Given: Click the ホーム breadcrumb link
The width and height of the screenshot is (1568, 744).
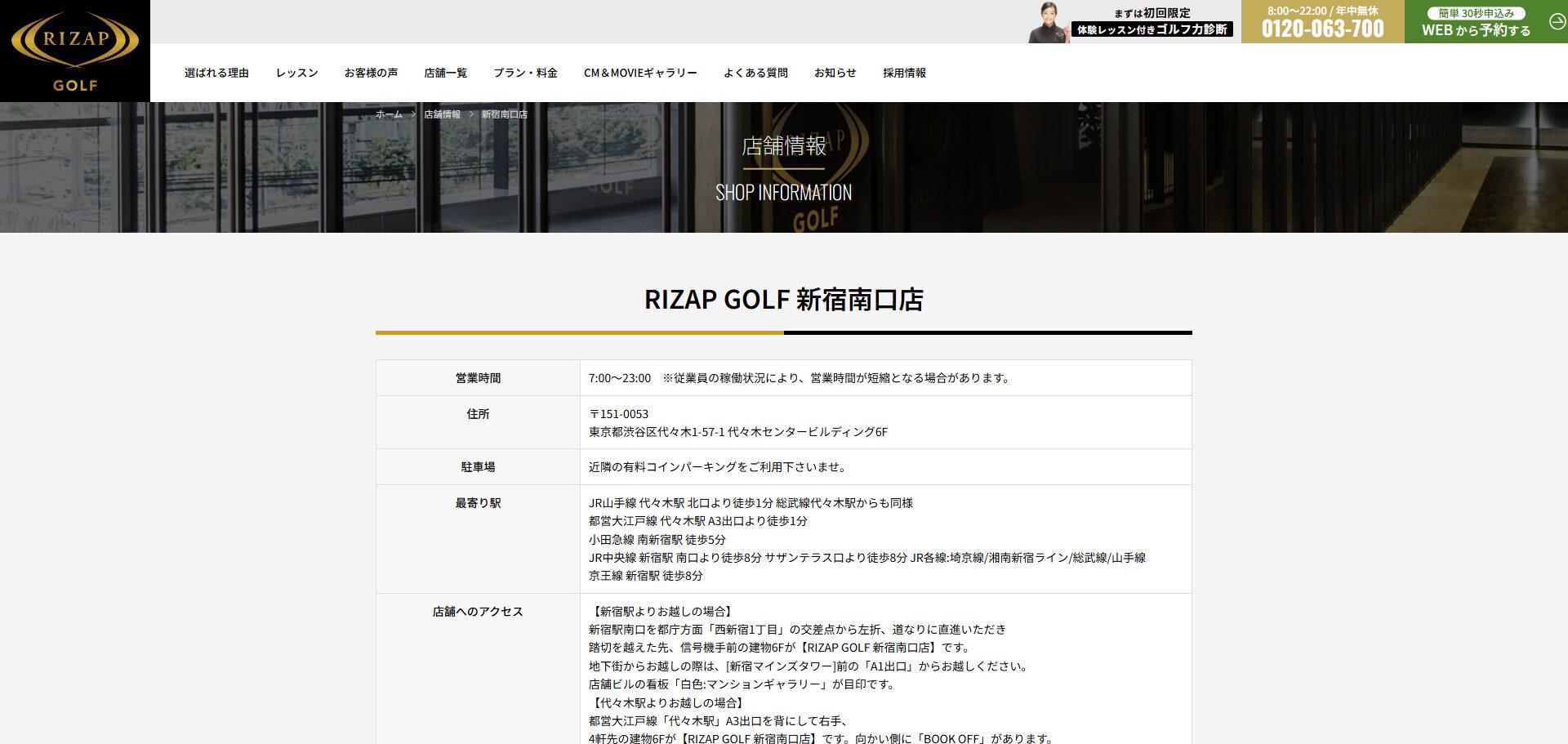Looking at the screenshot, I should click(389, 114).
